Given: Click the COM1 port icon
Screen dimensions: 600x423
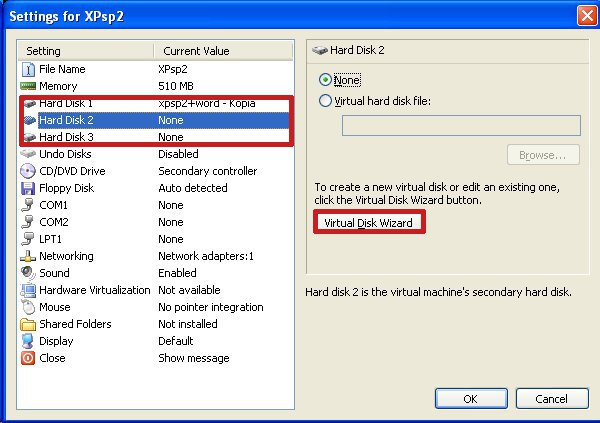Looking at the screenshot, I should [28, 205].
